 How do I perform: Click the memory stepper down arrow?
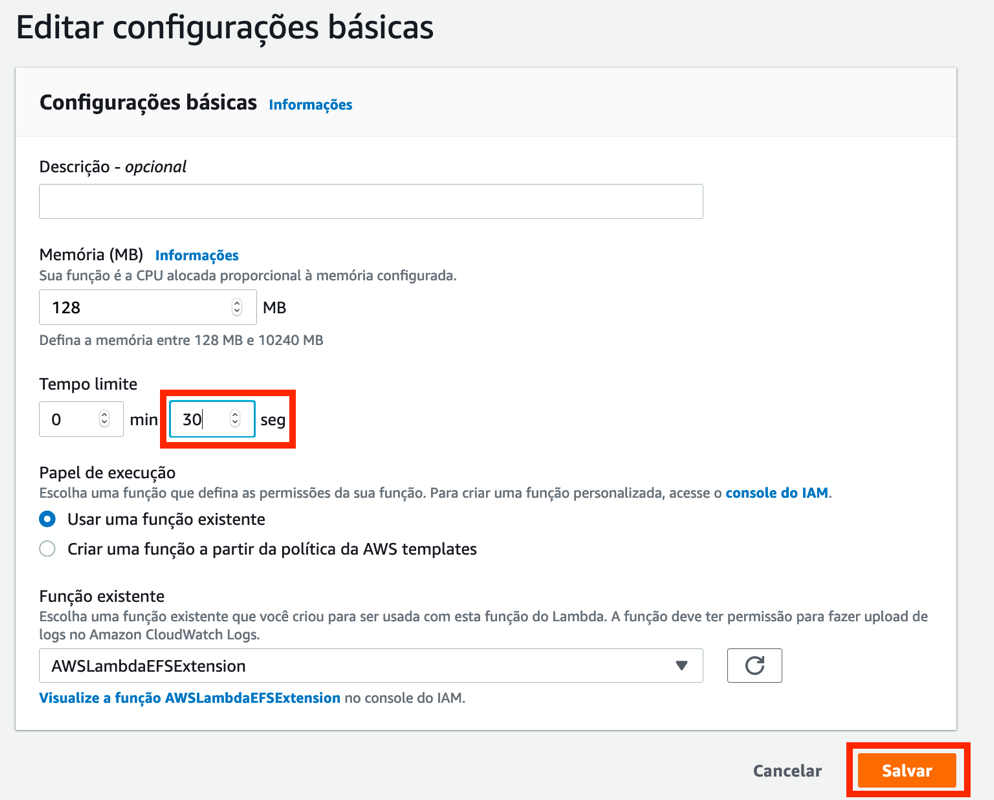[x=236, y=311]
